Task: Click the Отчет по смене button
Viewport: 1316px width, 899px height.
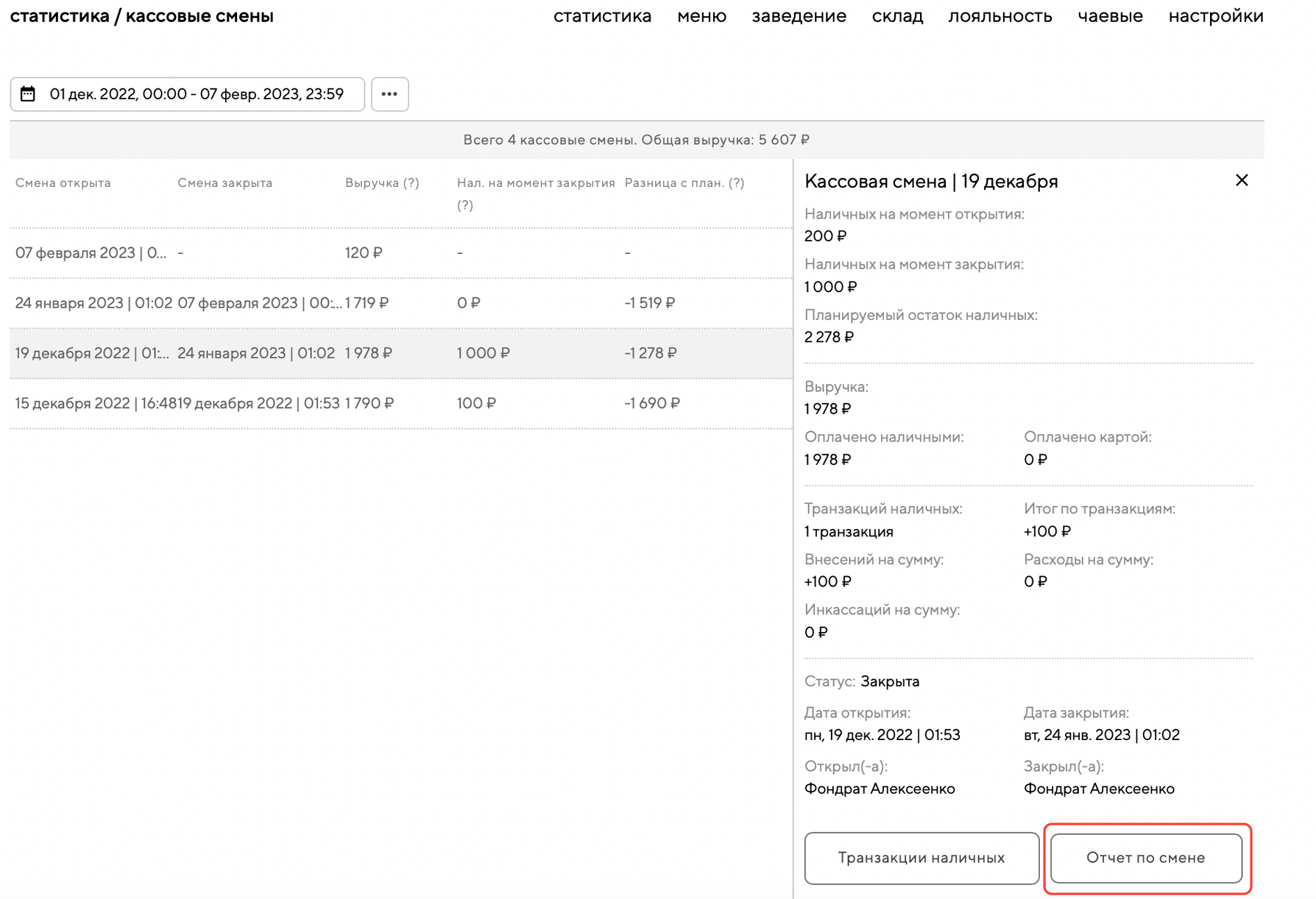Action: [x=1145, y=858]
